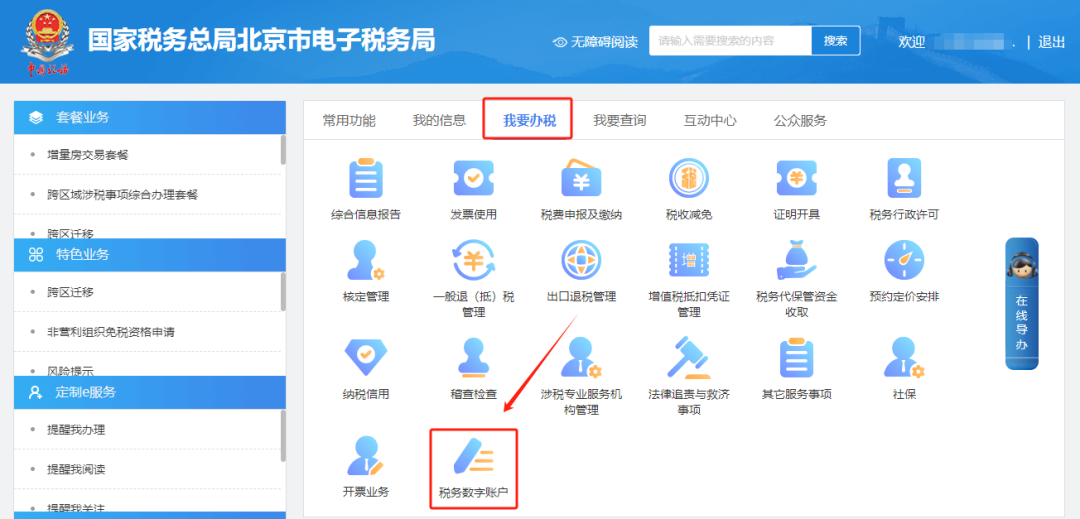Click the site title 国家税务总局北京市电子税务局
The height and width of the screenshot is (519, 1080).
click(x=261, y=41)
